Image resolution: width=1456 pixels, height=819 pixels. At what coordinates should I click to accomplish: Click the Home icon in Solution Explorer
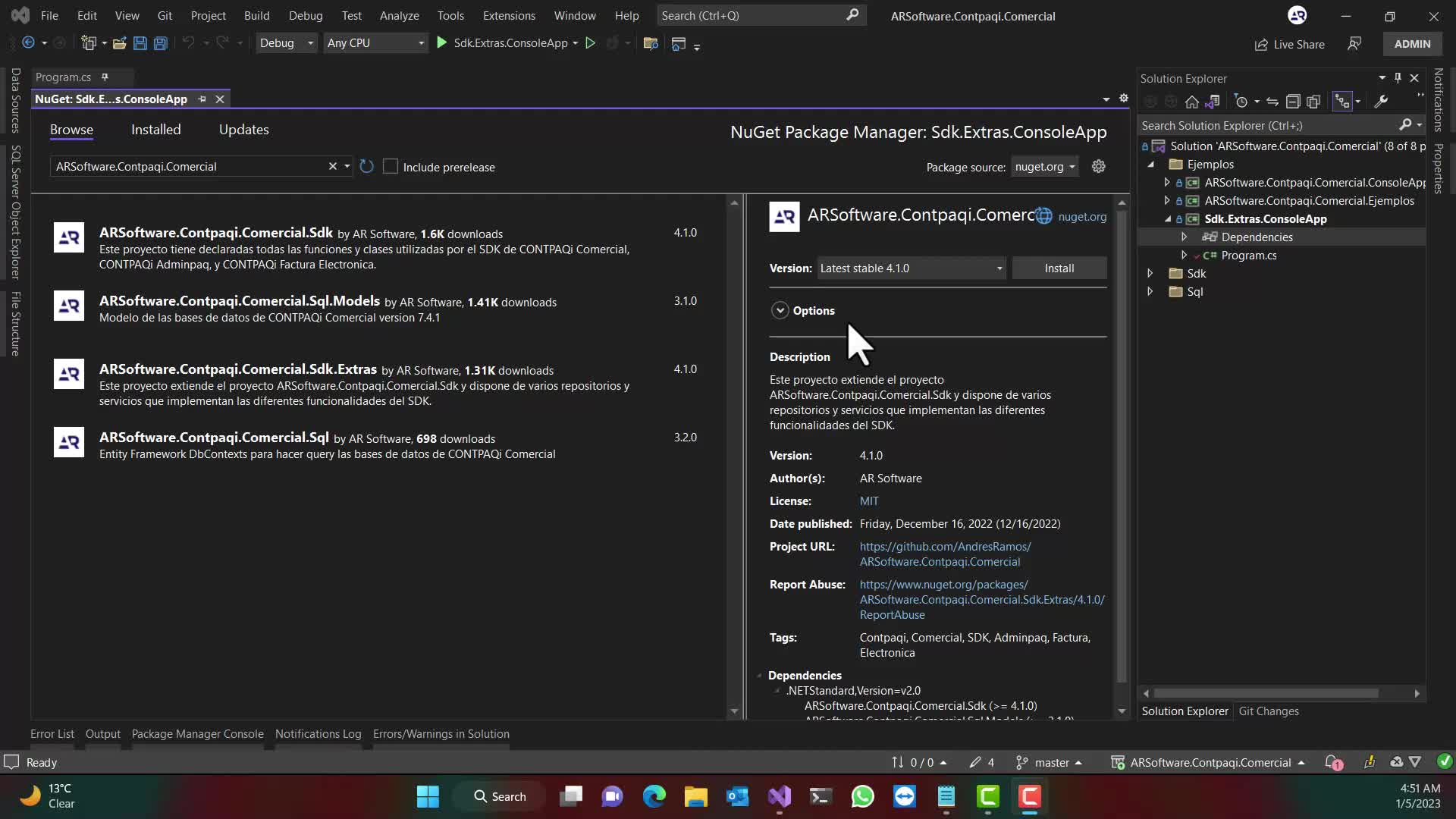coord(1191,101)
